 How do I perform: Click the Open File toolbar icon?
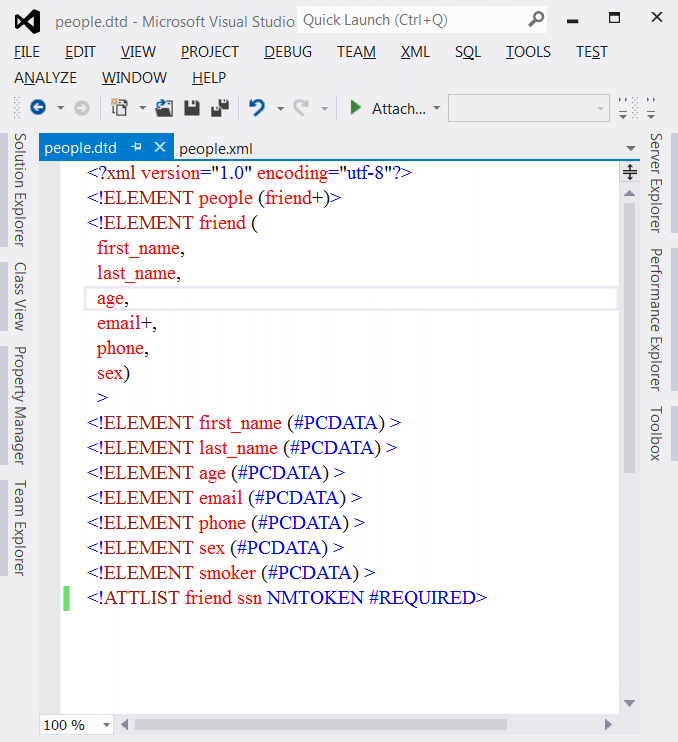(x=164, y=108)
